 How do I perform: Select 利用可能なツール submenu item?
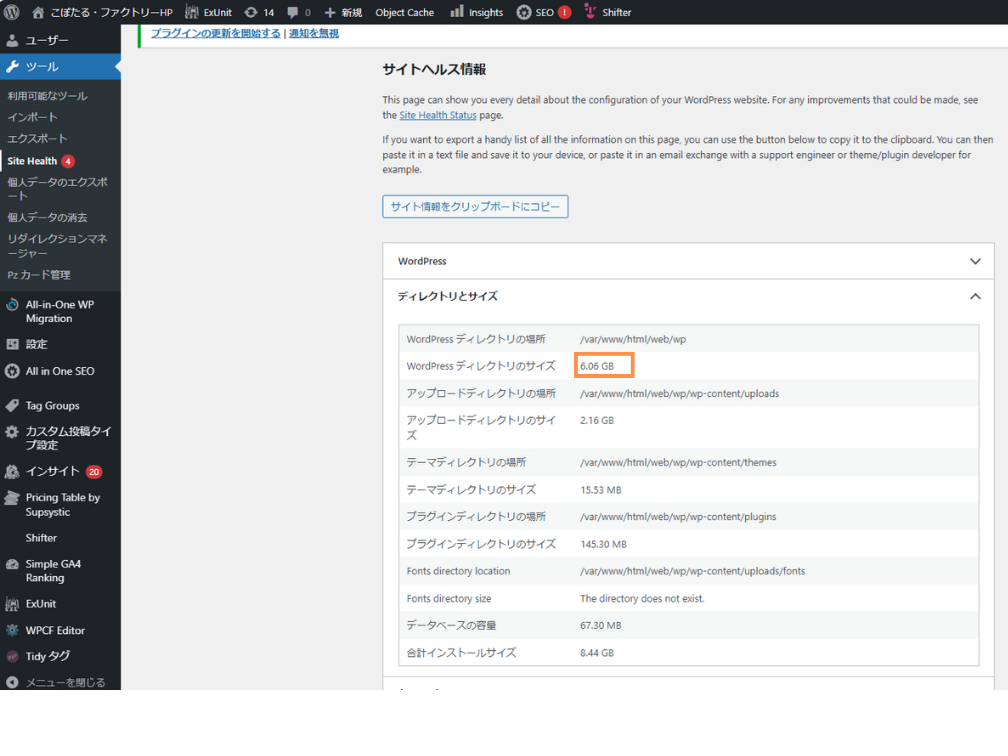coord(48,96)
